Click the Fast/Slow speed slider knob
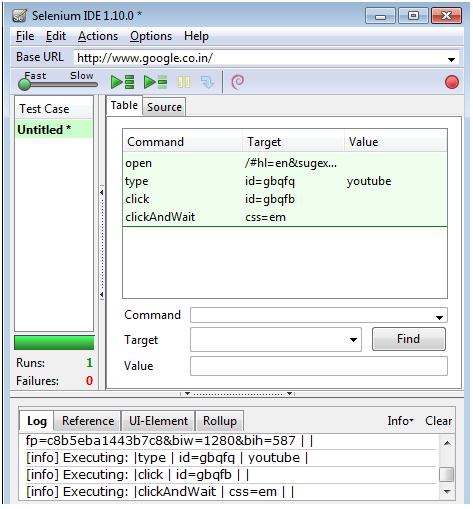The height and width of the screenshot is (509, 473). [x=24, y=84]
